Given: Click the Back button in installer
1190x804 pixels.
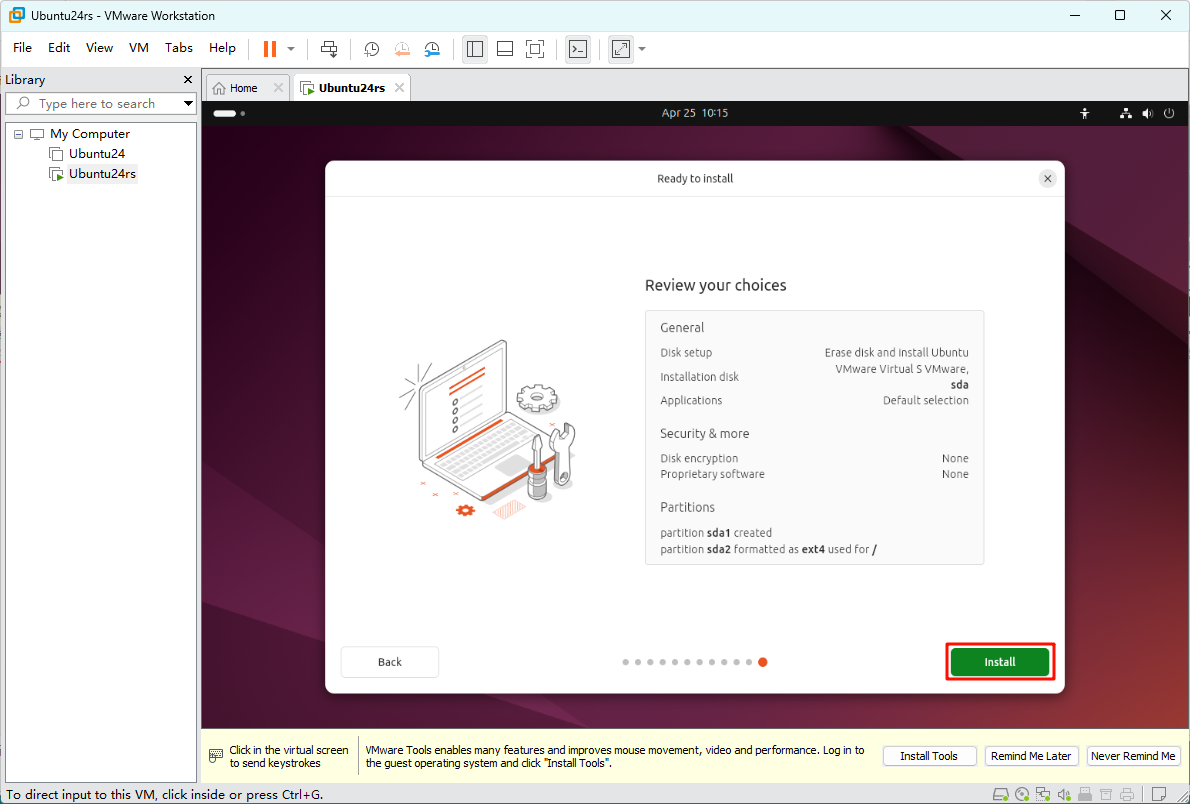Looking at the screenshot, I should [x=389, y=662].
